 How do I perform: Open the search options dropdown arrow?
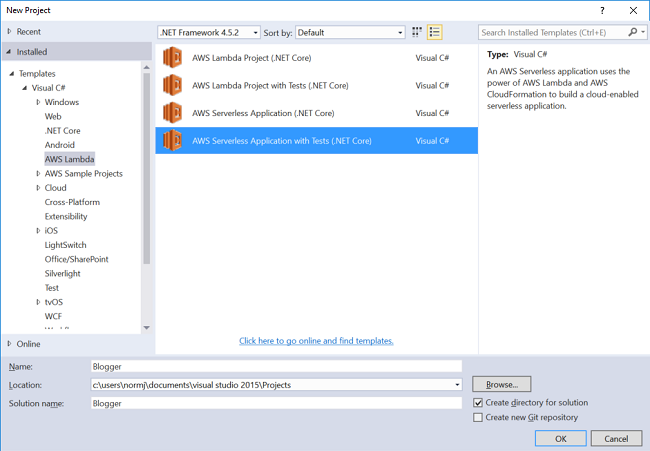click(x=643, y=32)
